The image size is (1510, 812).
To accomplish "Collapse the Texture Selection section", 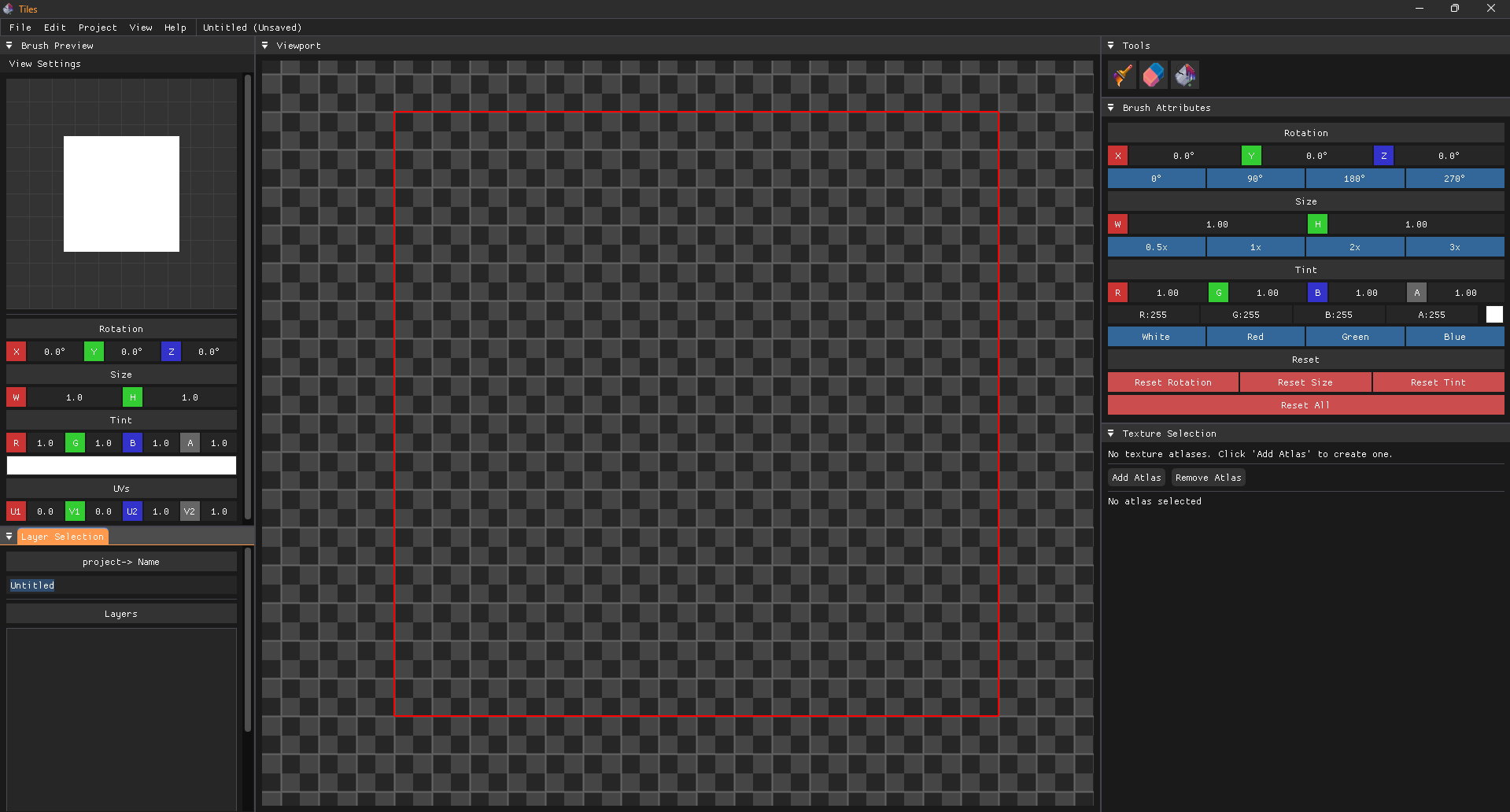I will tap(1111, 433).
